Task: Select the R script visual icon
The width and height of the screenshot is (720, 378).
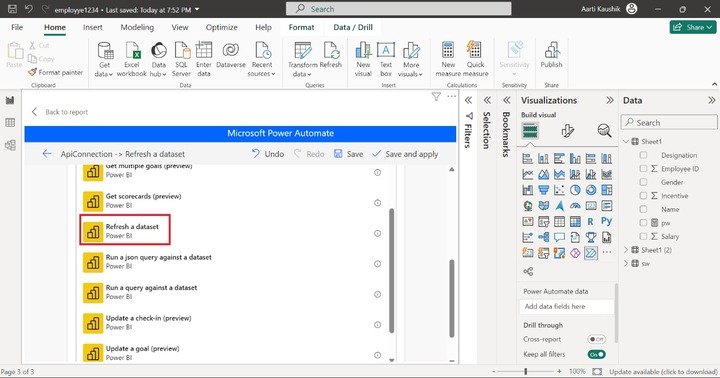Action: 591,221
